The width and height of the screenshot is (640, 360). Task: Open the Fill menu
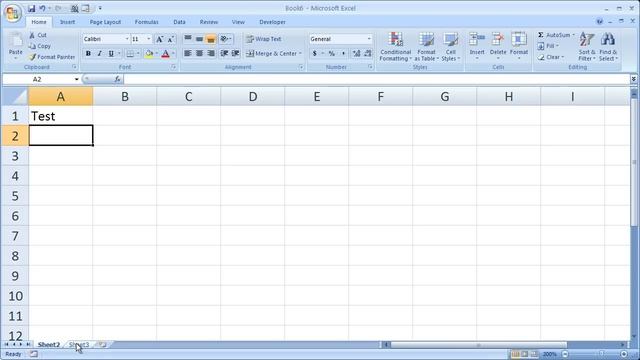coord(548,46)
